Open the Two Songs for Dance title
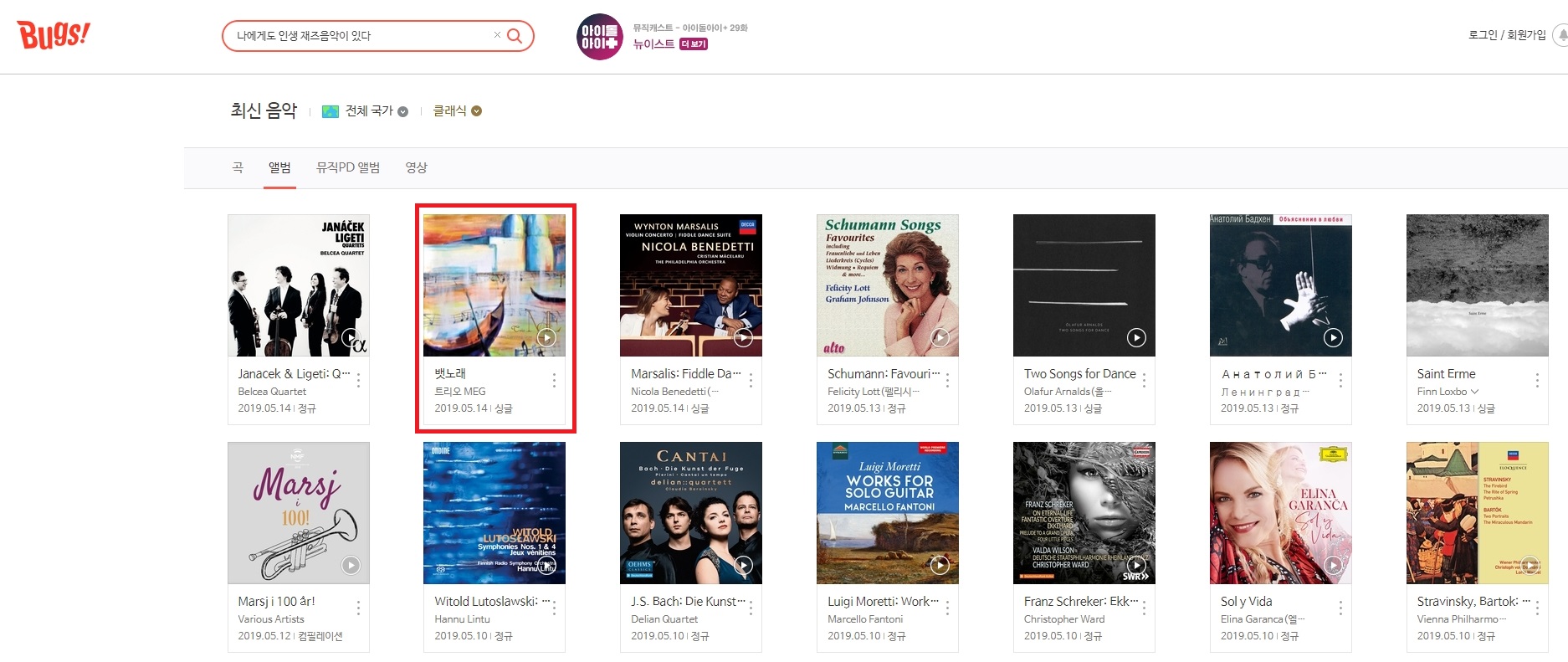Screen dimensions: 1568x662 (1080, 374)
